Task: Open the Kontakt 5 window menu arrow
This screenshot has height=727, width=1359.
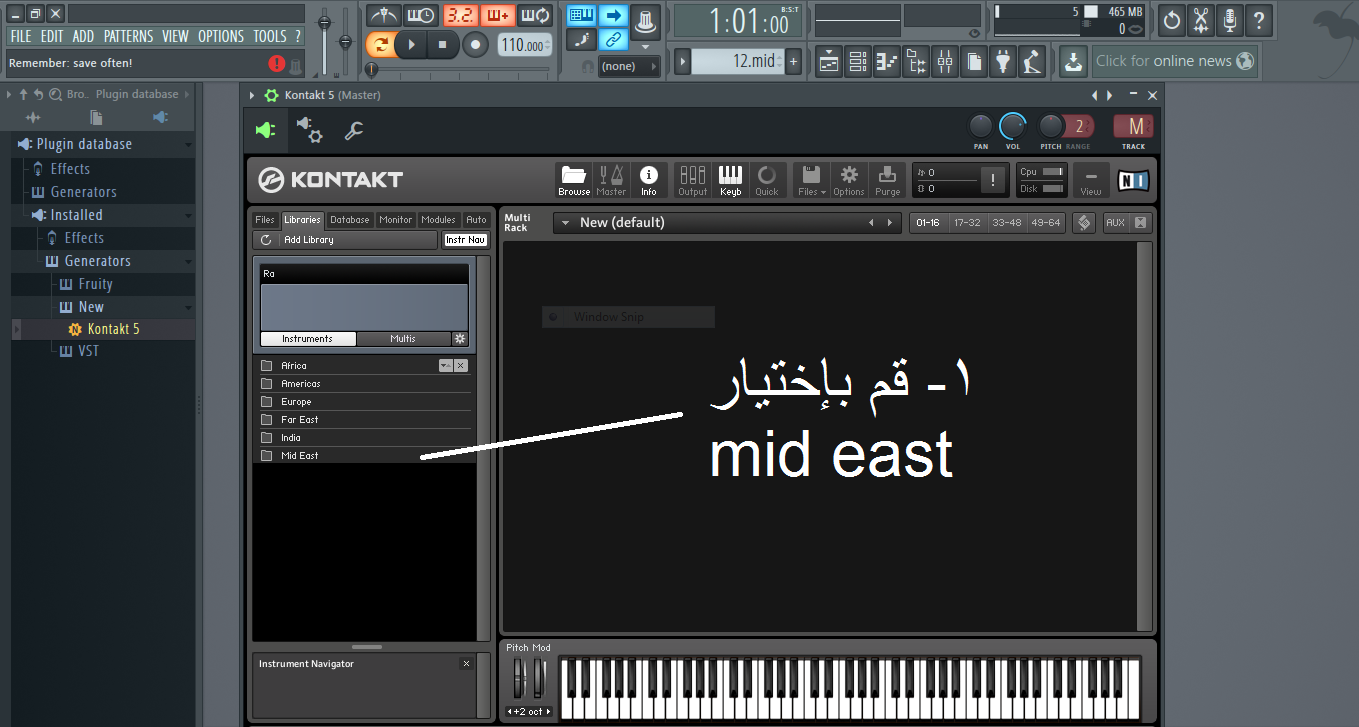Action: click(x=252, y=95)
